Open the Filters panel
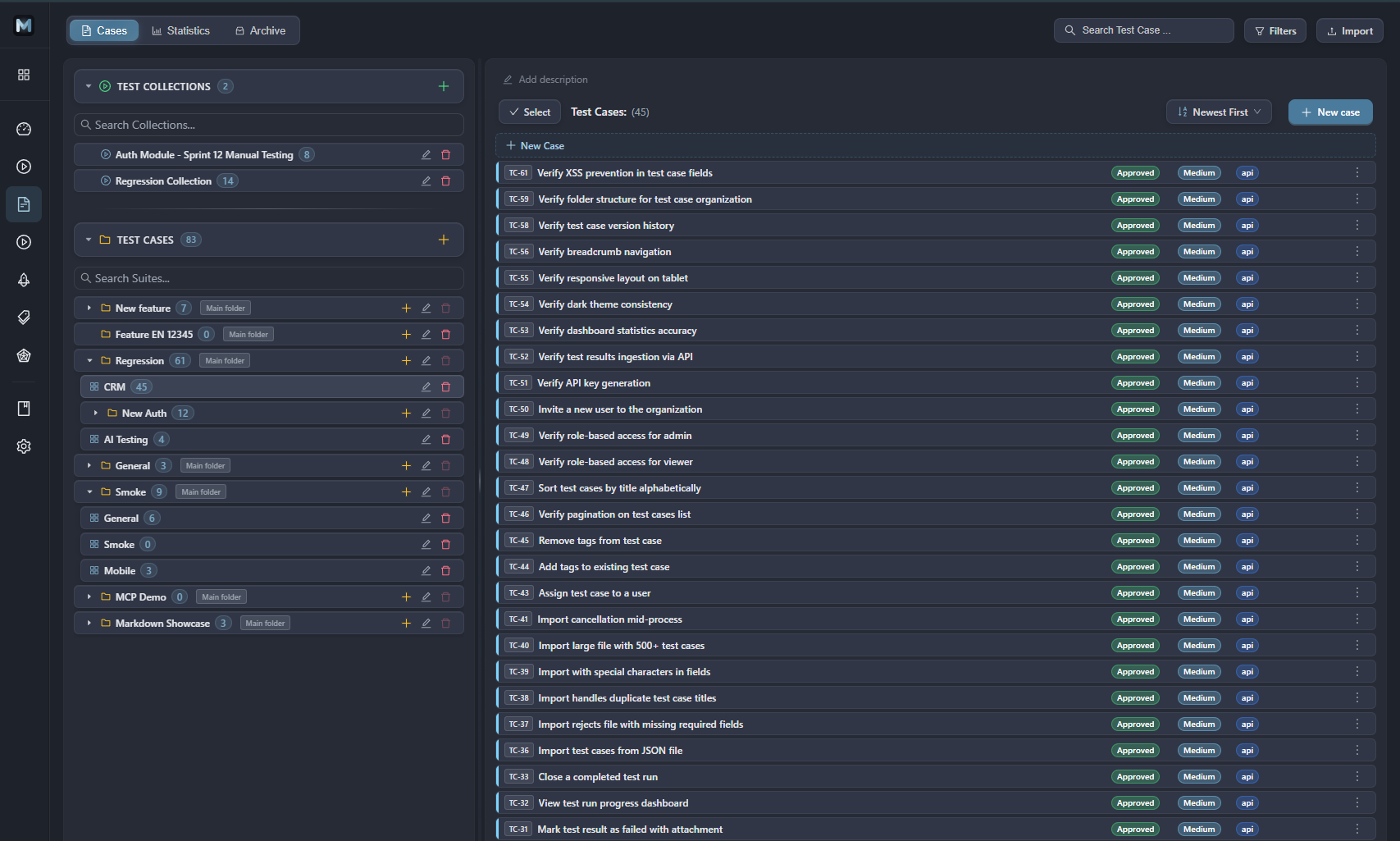Image resolution: width=1400 pixels, height=841 pixels. point(1275,31)
